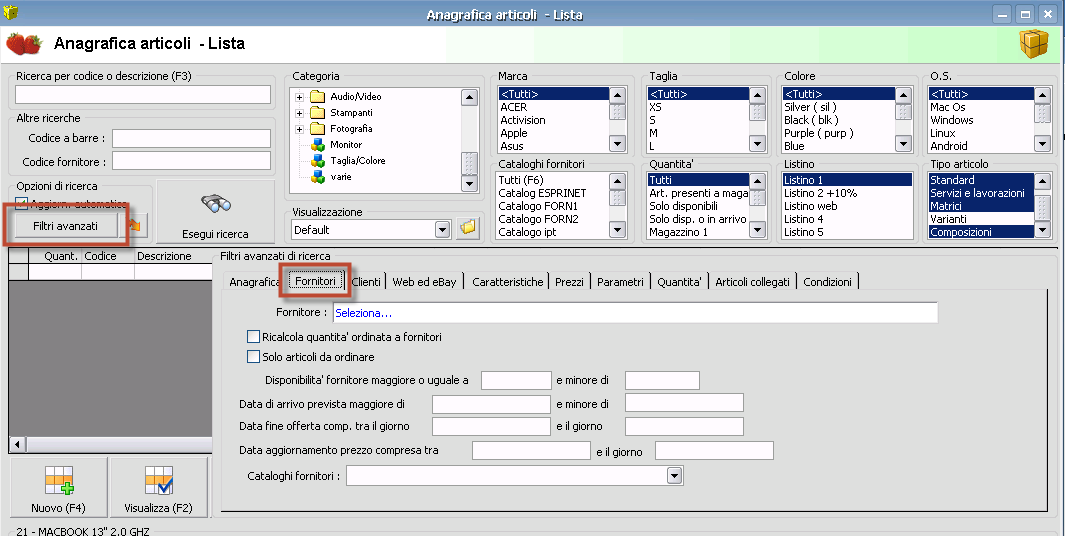Select the Condizioni tab
Viewport: 1065px width, 536px height.
[827, 281]
